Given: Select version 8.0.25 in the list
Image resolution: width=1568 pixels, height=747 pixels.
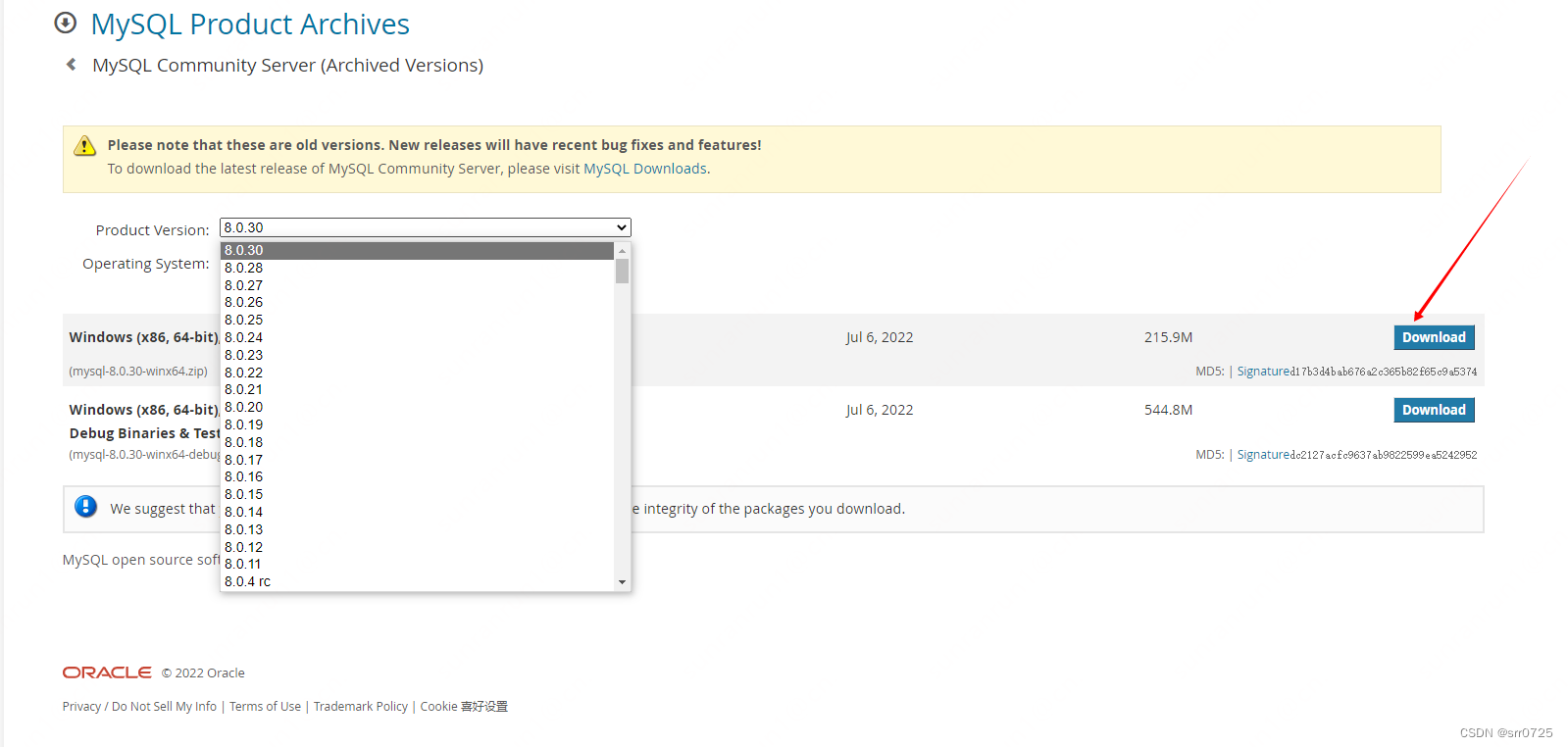Looking at the screenshot, I should (x=417, y=321).
